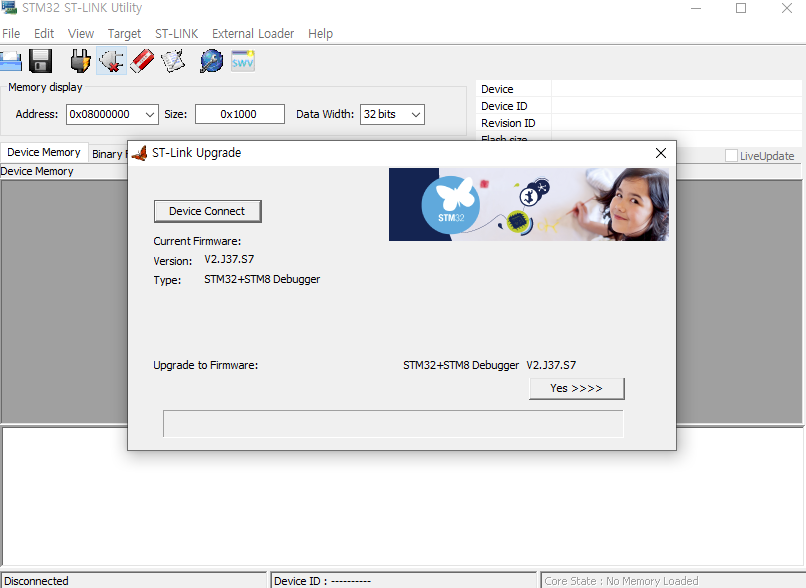Click the STM32+STM8 Debugger type text
Screen dimensions: 806x588
(x=262, y=280)
